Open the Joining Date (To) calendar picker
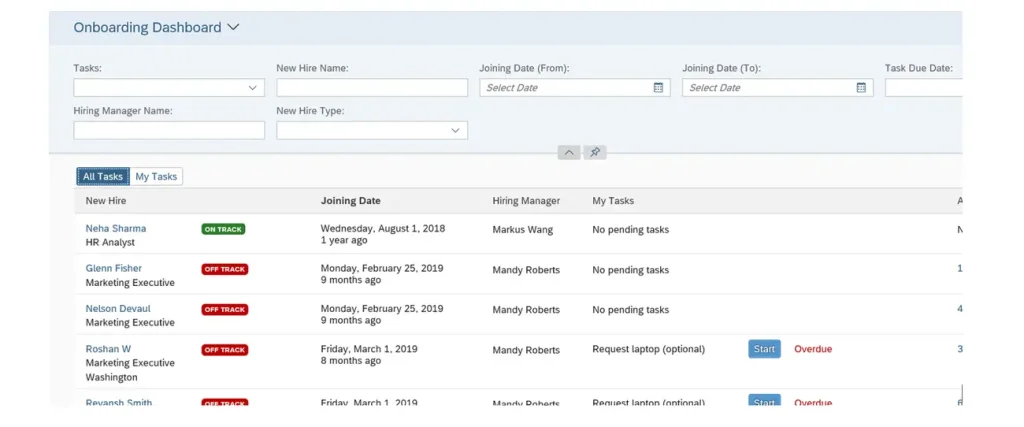The image size is (1024, 427). tap(861, 88)
